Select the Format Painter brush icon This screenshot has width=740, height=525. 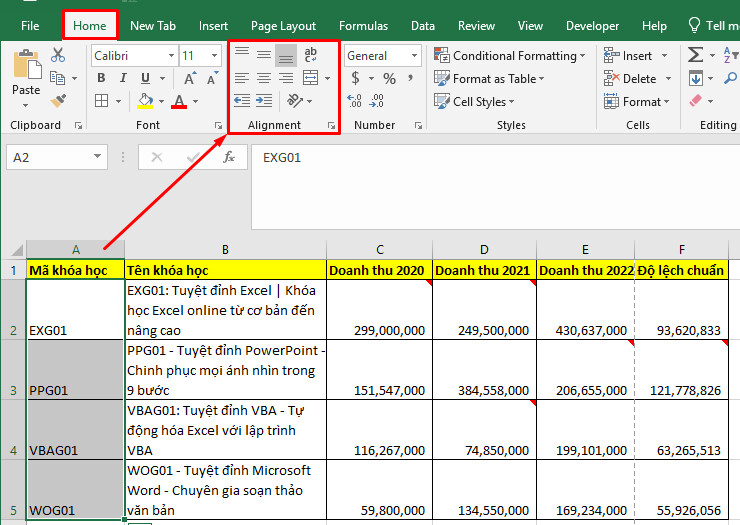click(58, 101)
